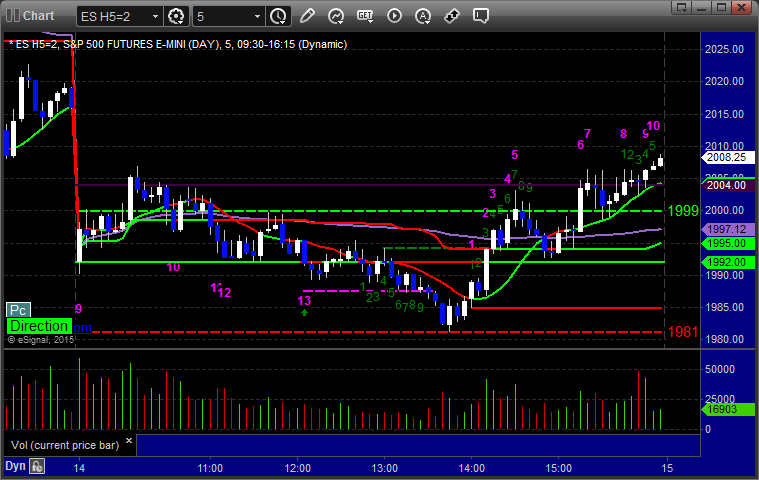Viewport: 759px width, 480px height.
Task: Click the chart title text ES H5=2 S&P 500 FUTURES
Action: 178,45
